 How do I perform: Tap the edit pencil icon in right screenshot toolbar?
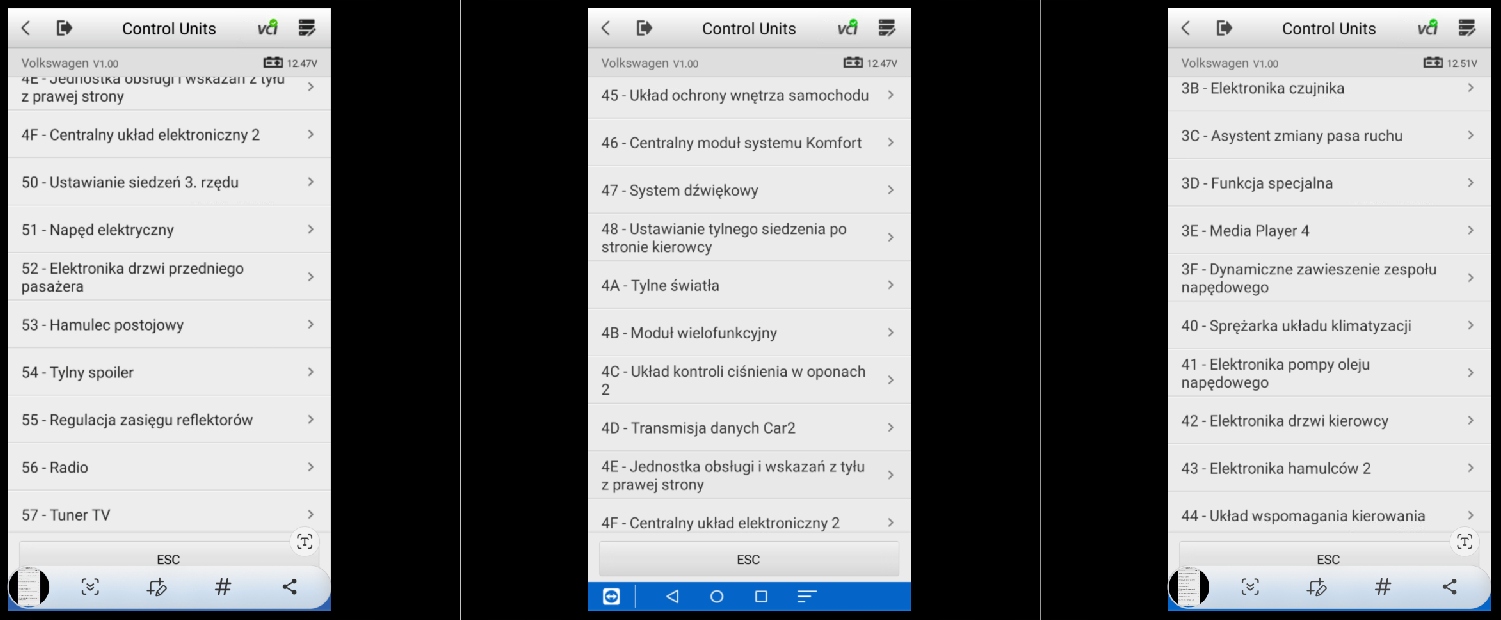click(1317, 587)
